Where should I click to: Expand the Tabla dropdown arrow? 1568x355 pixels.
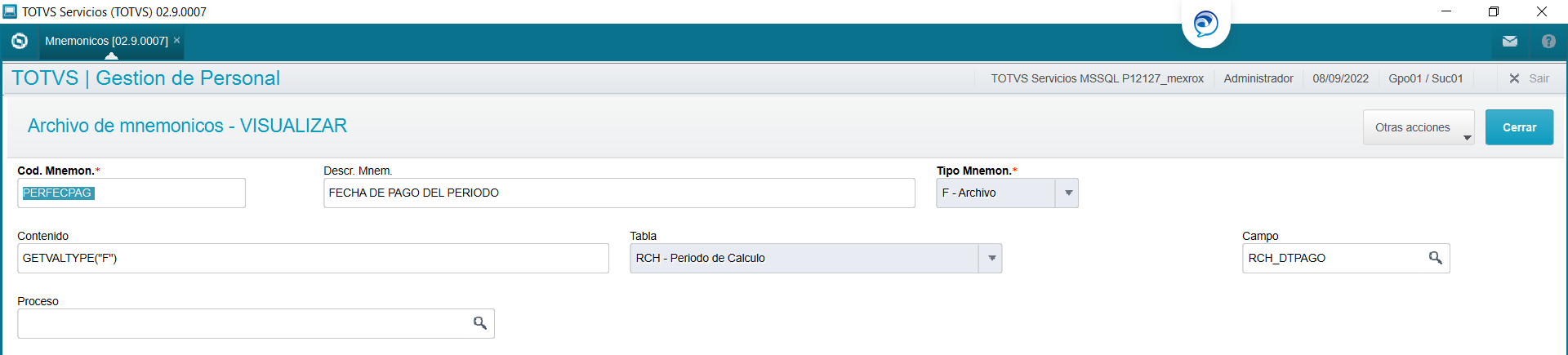(x=991, y=258)
